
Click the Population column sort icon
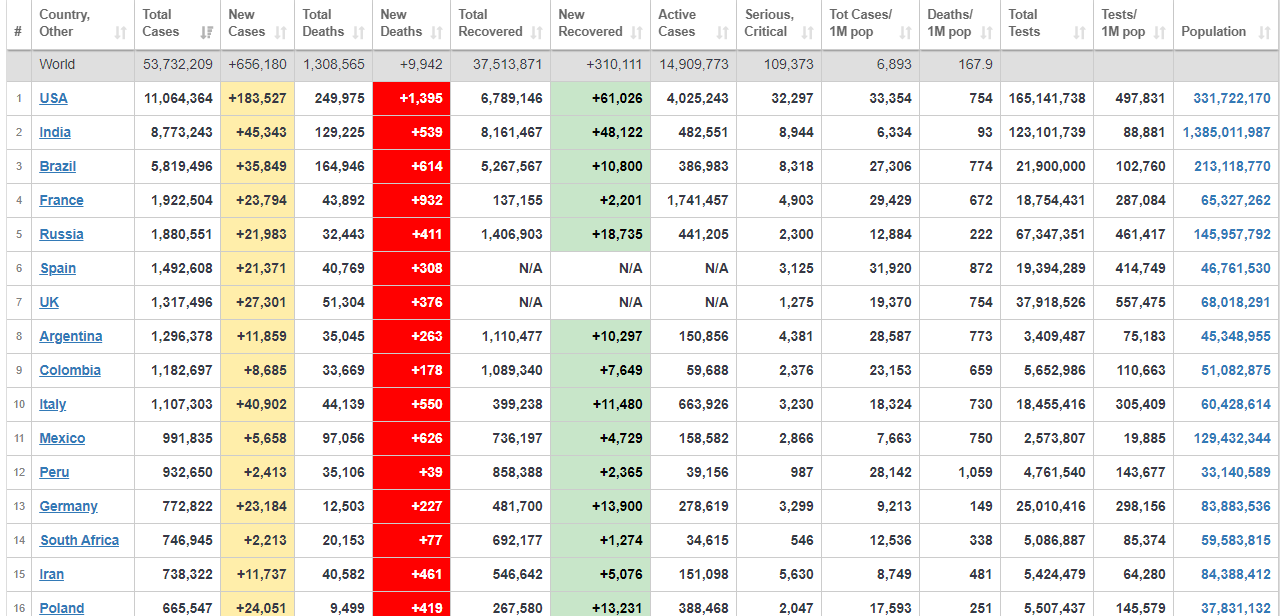click(1265, 32)
